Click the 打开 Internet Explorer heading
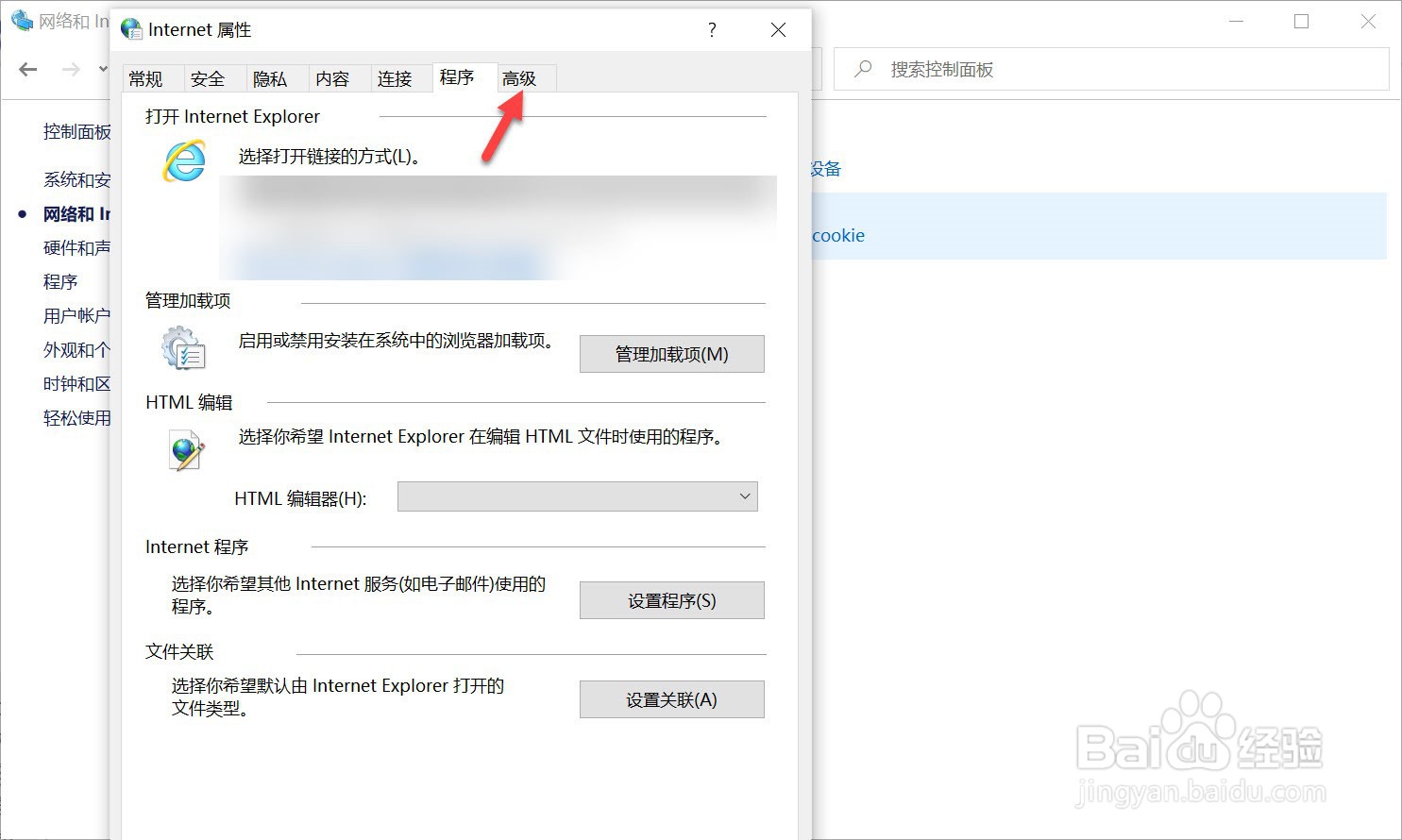1402x840 pixels. point(233,117)
